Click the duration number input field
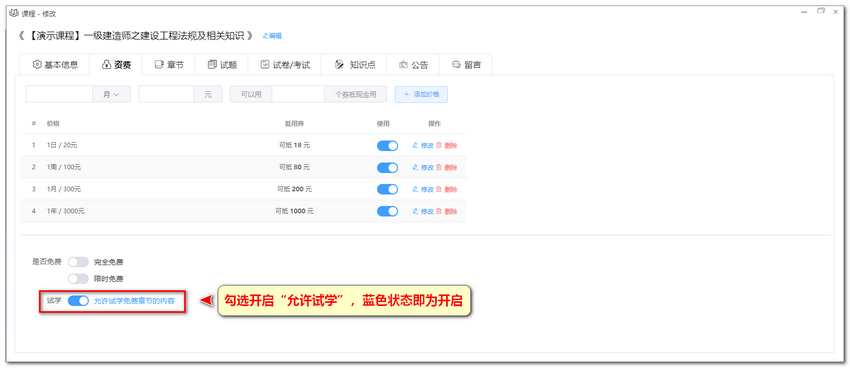 point(59,94)
